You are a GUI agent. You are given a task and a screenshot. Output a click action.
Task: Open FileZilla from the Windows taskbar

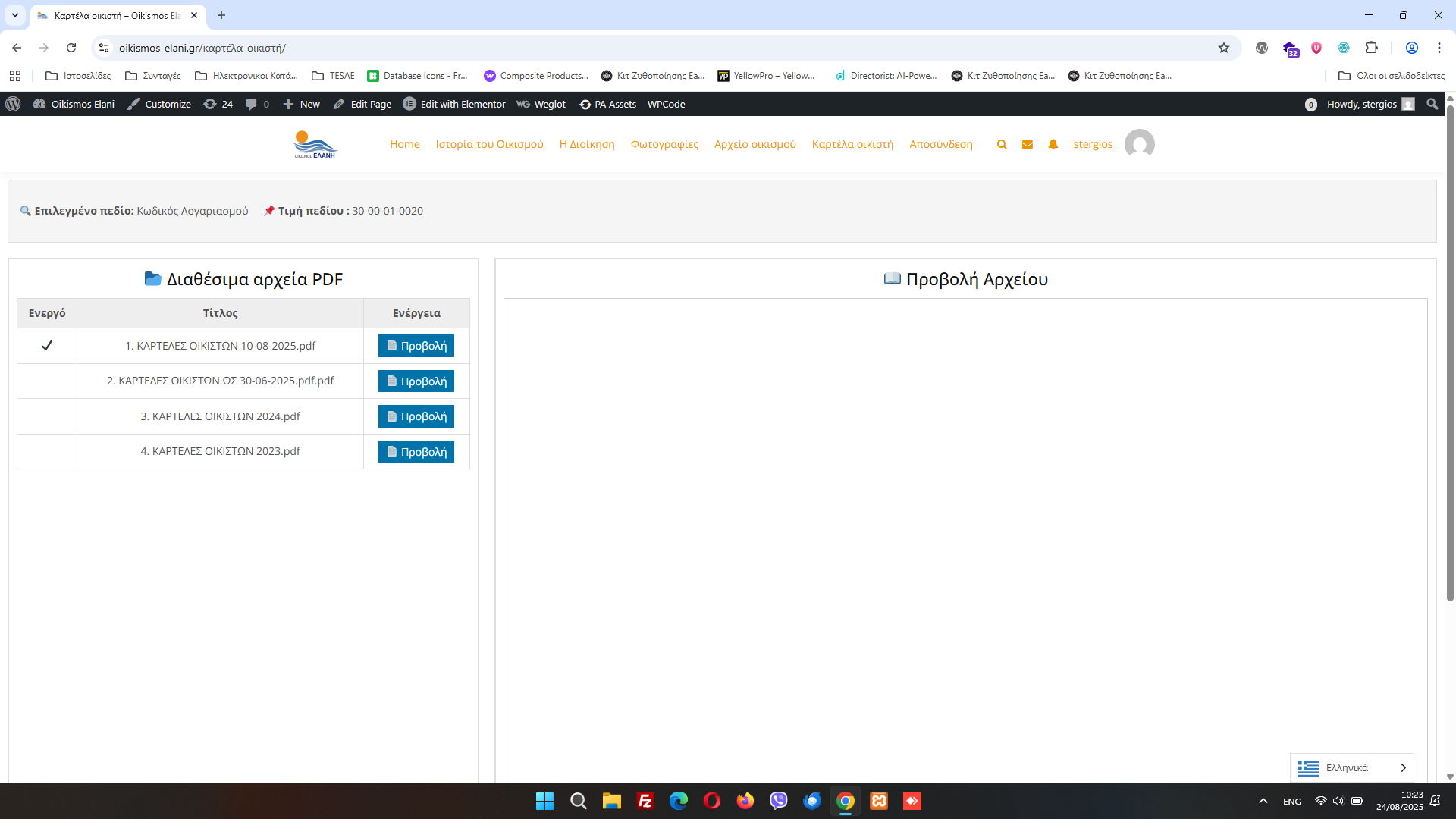point(645,801)
